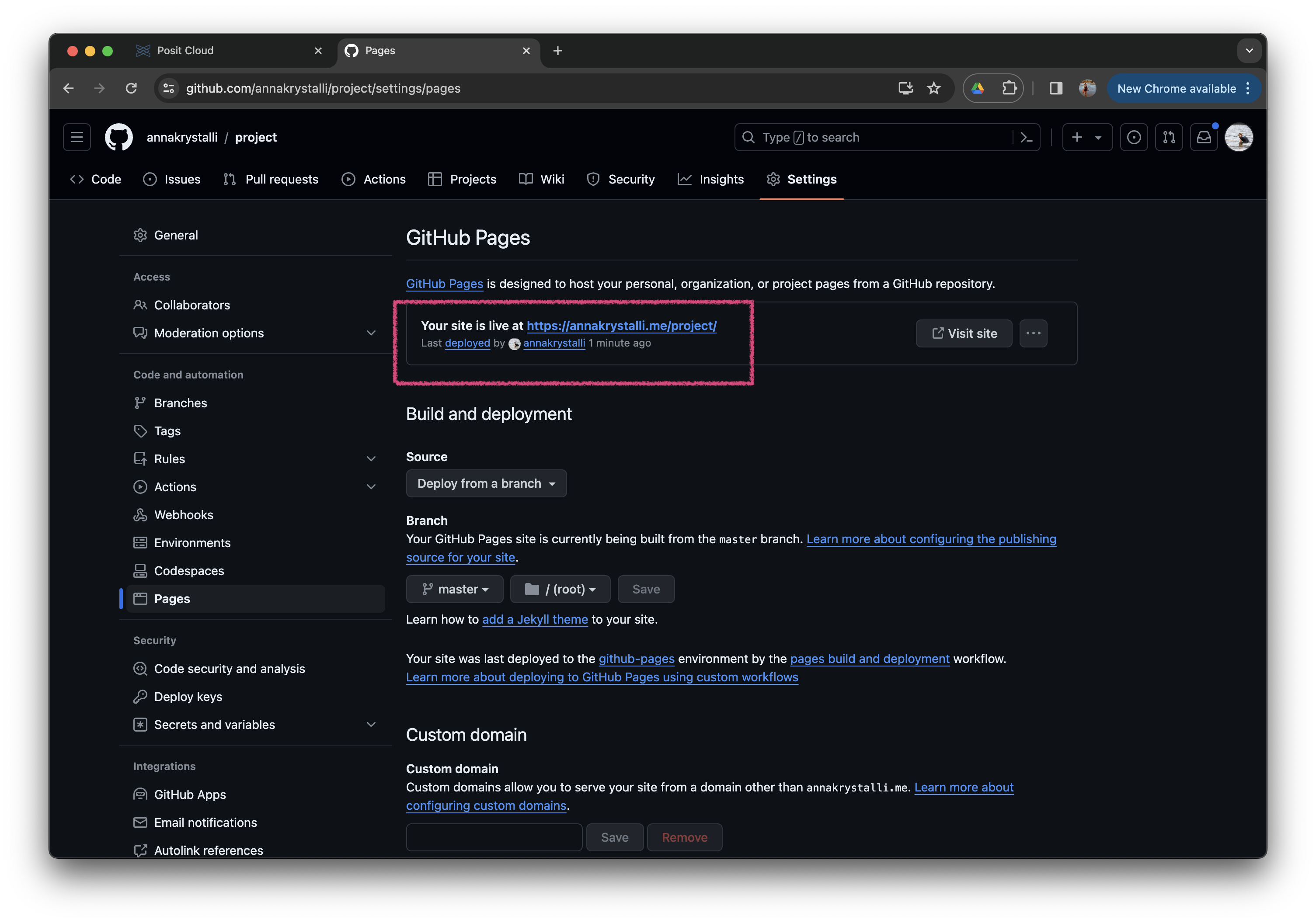Viewport: 1316px width, 923px height.
Task: Open the Chrome profile avatar
Action: [1087, 88]
